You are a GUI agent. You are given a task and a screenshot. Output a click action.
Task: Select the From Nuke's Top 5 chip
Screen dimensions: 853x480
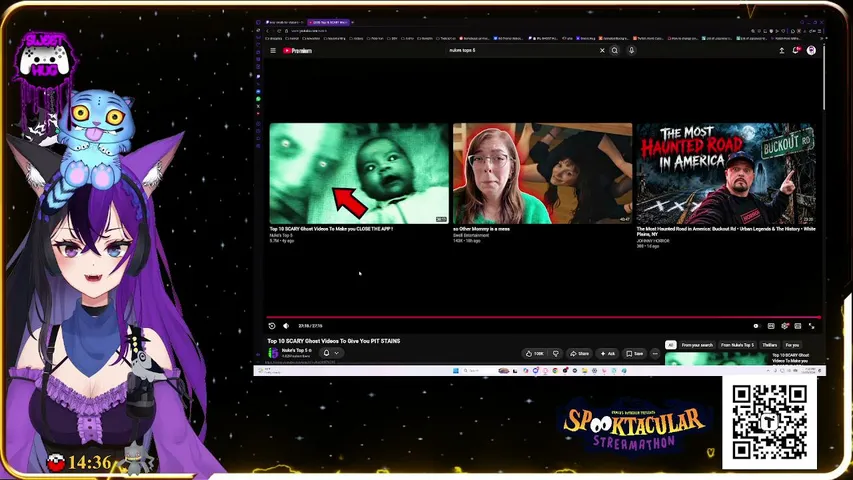click(x=737, y=345)
